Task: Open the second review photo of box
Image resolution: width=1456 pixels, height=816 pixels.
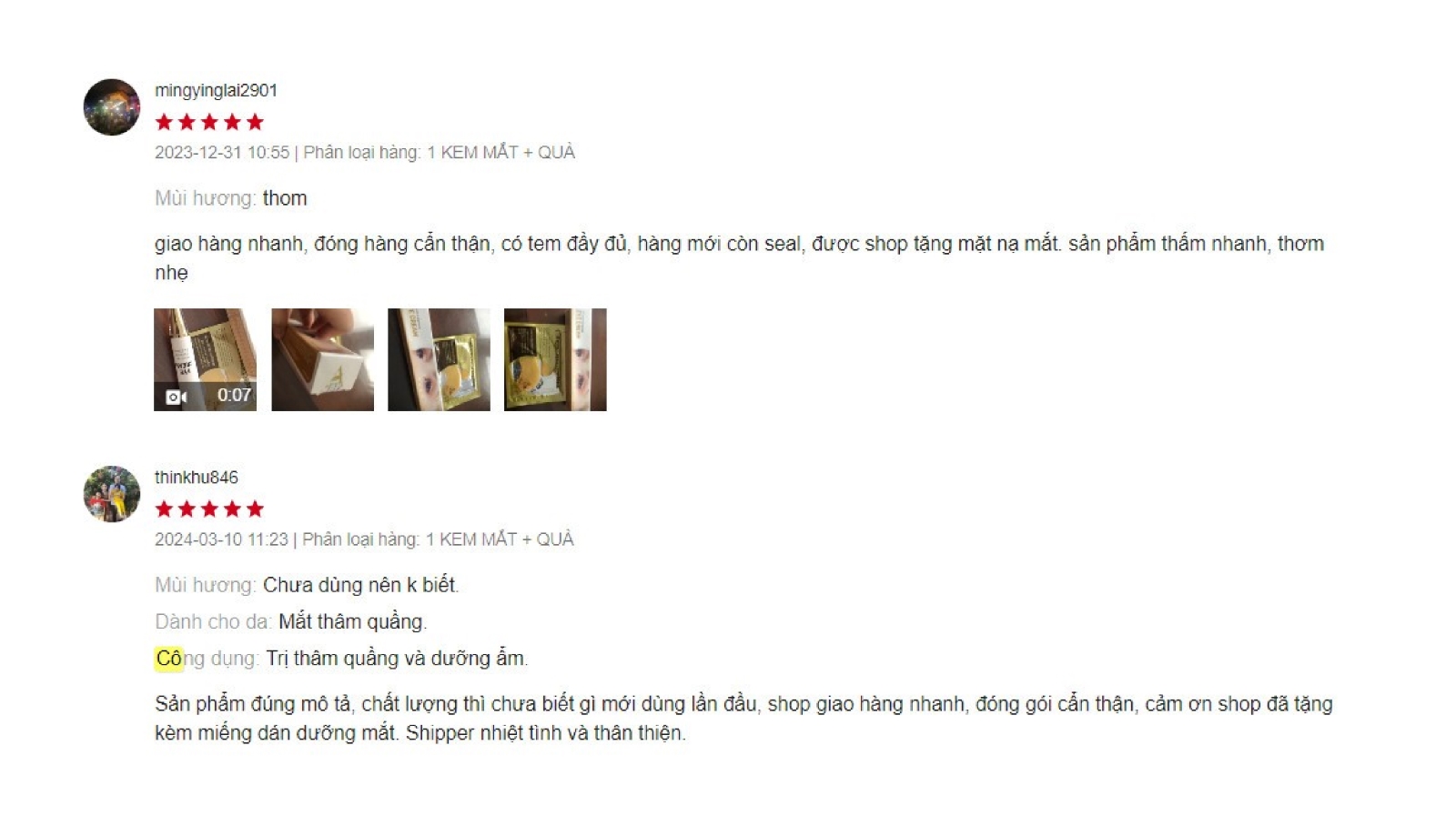Action: pos(322,359)
